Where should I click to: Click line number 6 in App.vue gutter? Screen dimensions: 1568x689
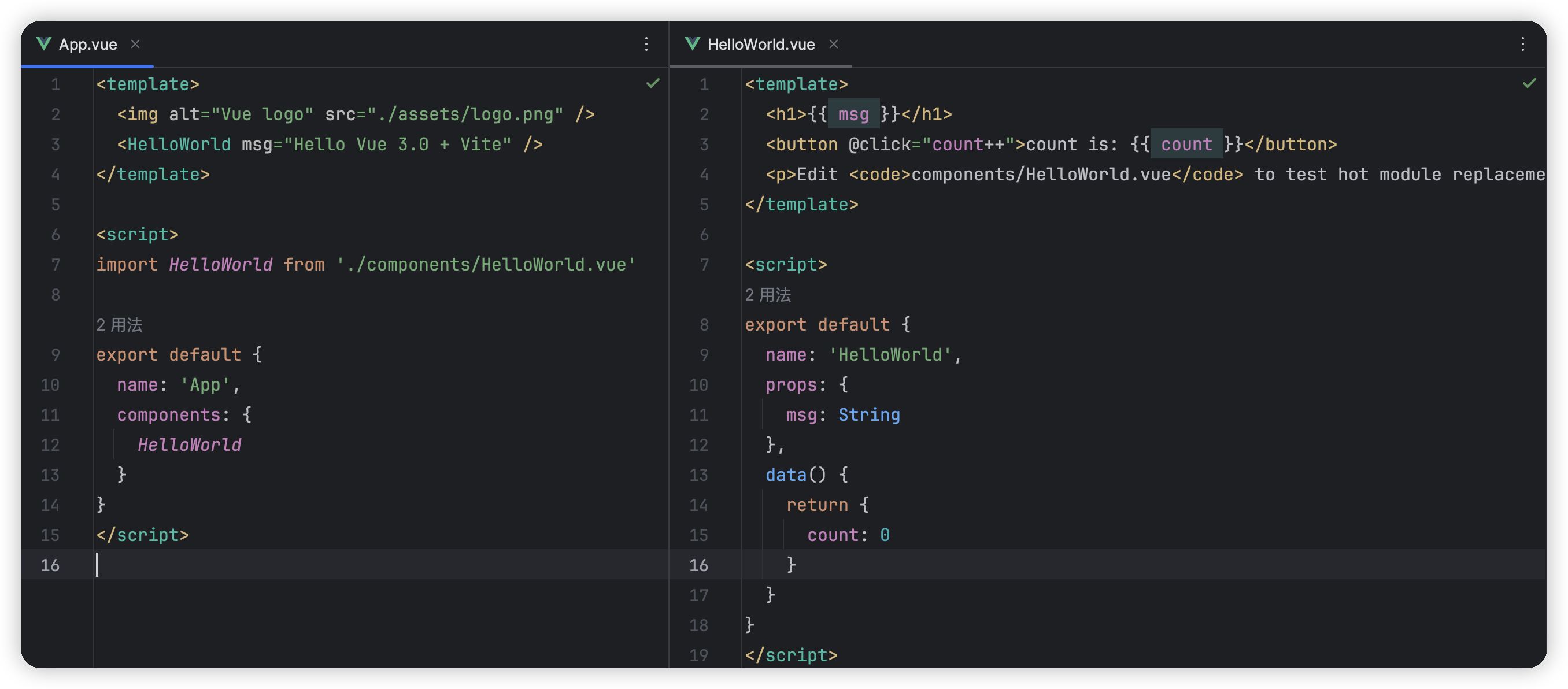pos(56,235)
